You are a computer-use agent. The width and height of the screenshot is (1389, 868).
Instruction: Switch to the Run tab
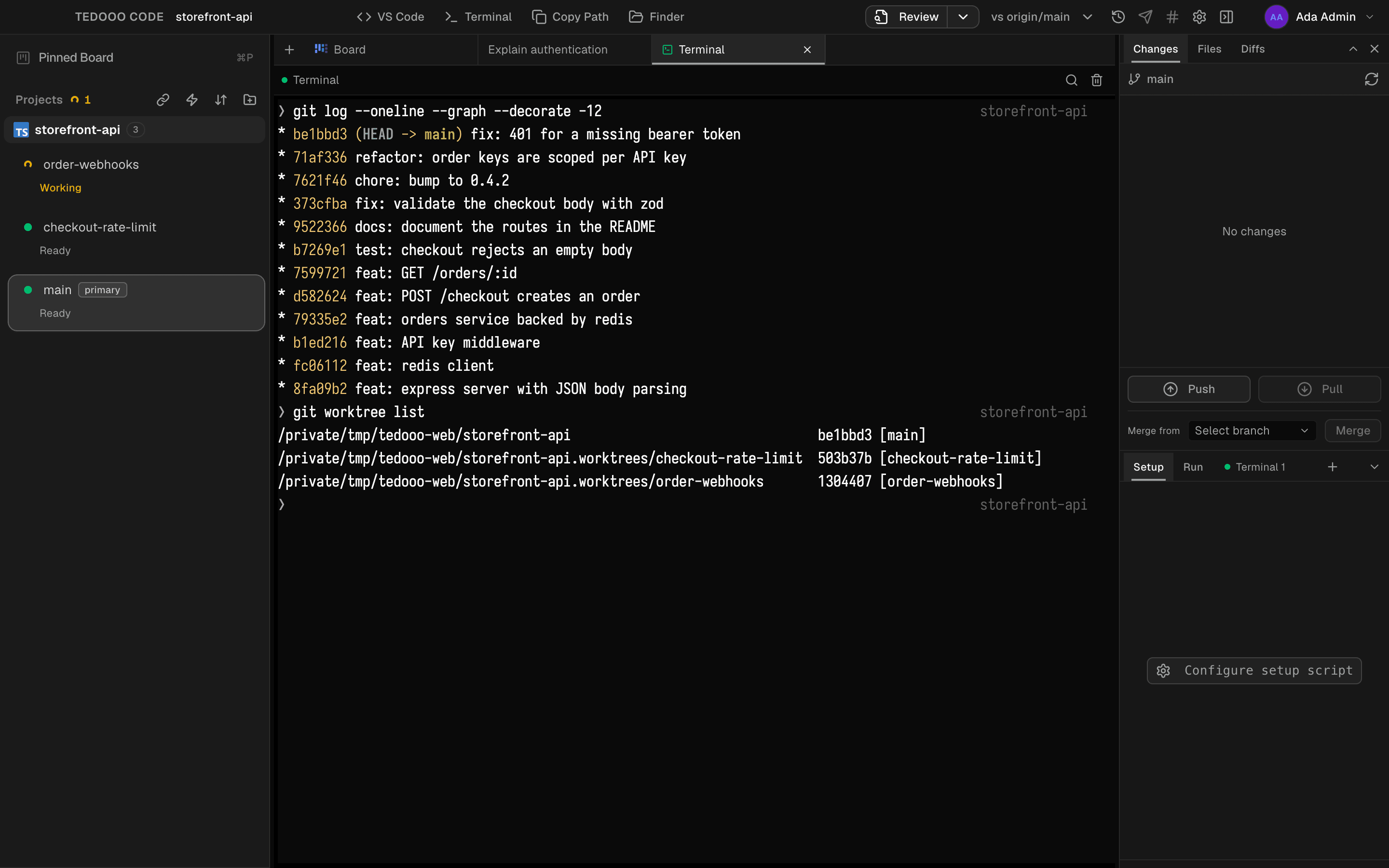click(1193, 467)
